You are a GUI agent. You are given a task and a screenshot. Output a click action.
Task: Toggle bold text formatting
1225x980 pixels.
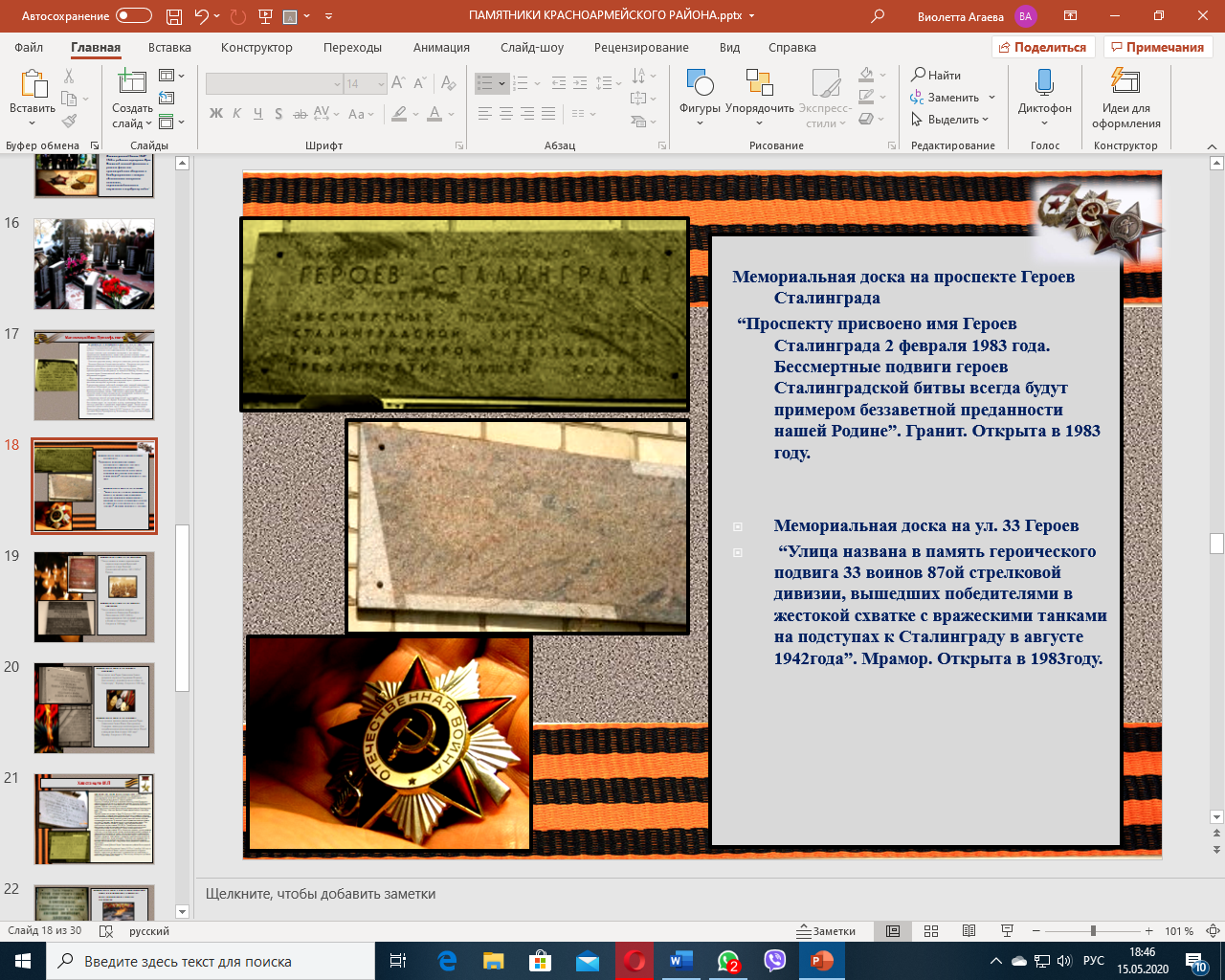[x=216, y=114]
